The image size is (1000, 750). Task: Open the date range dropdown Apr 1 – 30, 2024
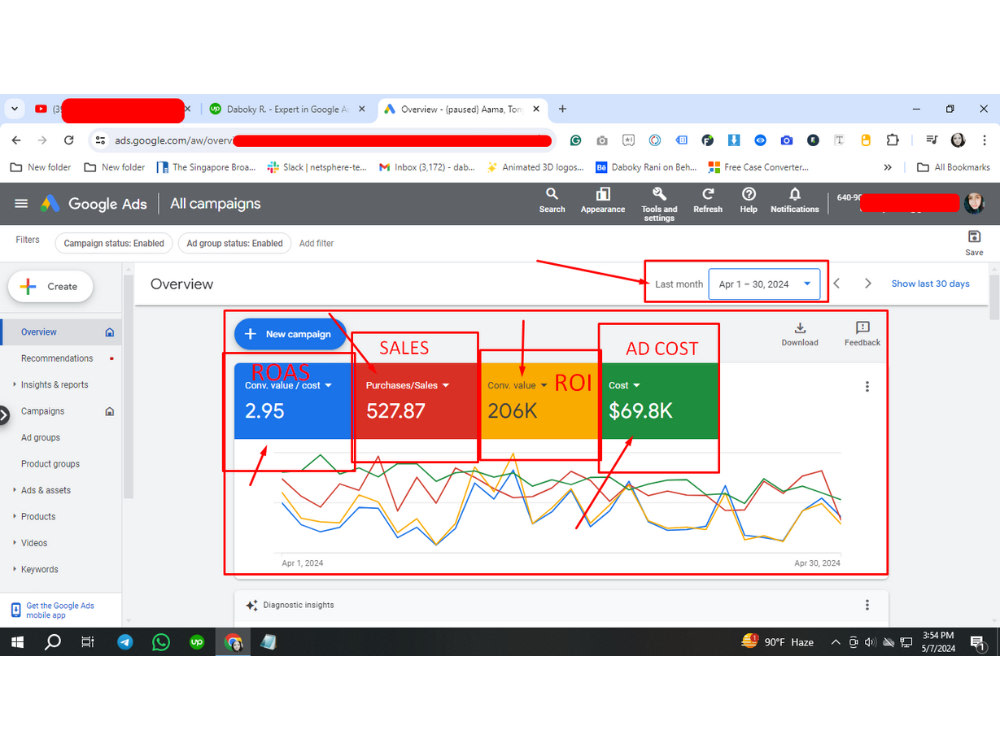[x=764, y=284]
